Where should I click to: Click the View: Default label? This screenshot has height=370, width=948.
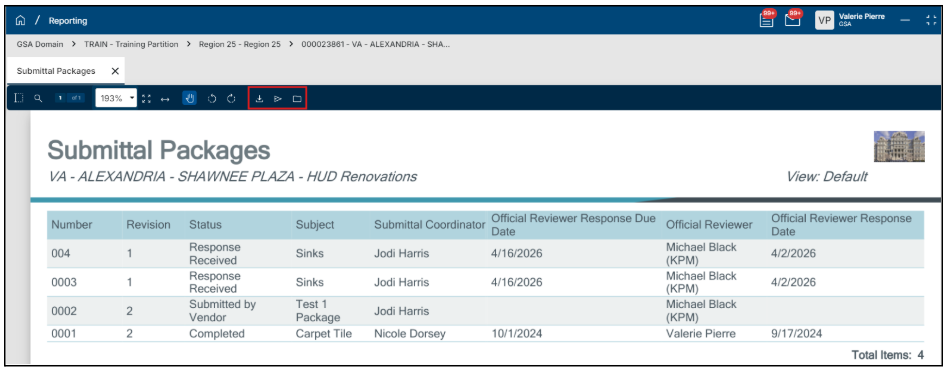[826, 177]
